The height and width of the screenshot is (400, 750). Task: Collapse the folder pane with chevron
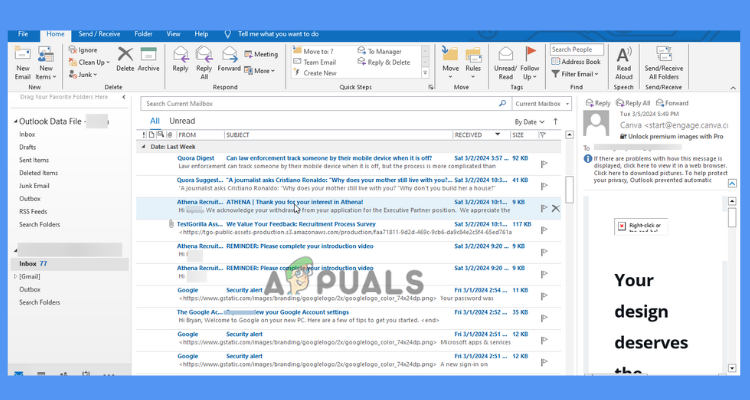tap(124, 97)
